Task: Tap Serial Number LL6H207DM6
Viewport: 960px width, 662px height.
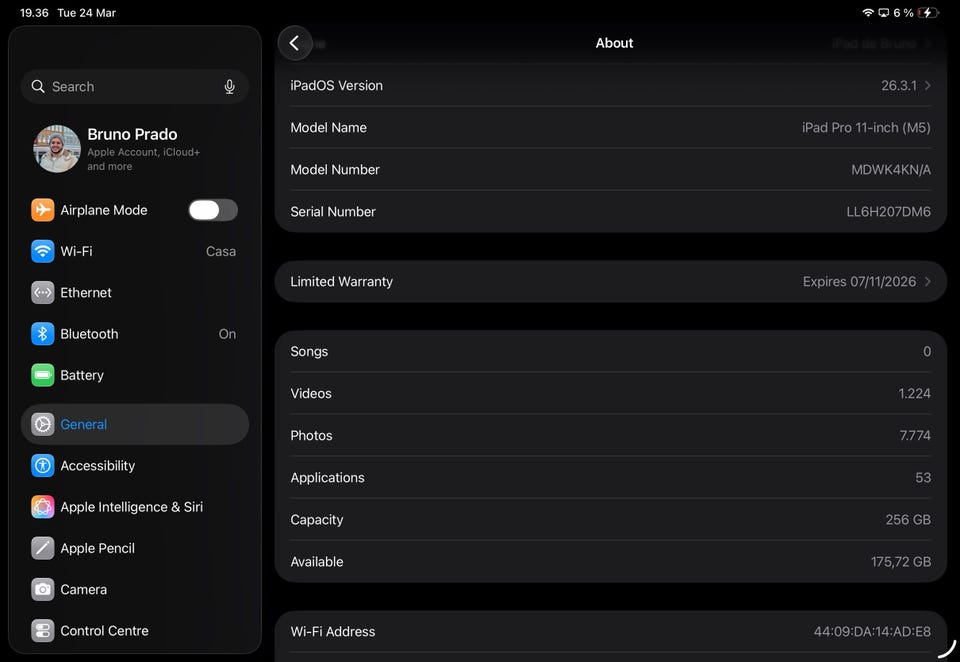Action: click(888, 212)
